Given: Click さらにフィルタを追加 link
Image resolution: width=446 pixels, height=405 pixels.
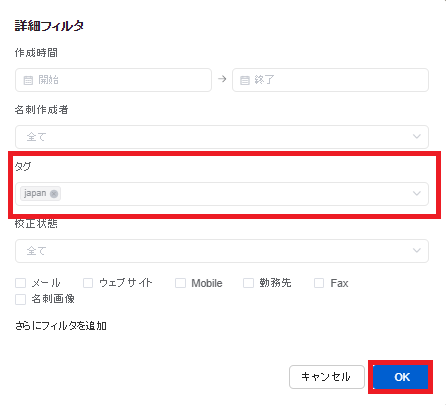Looking at the screenshot, I should pyautogui.click(x=61, y=326).
